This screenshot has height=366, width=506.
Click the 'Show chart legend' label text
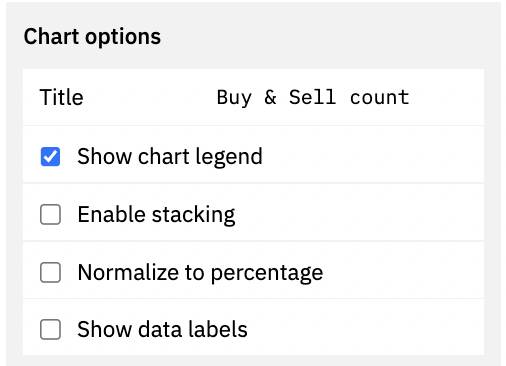[170, 156]
